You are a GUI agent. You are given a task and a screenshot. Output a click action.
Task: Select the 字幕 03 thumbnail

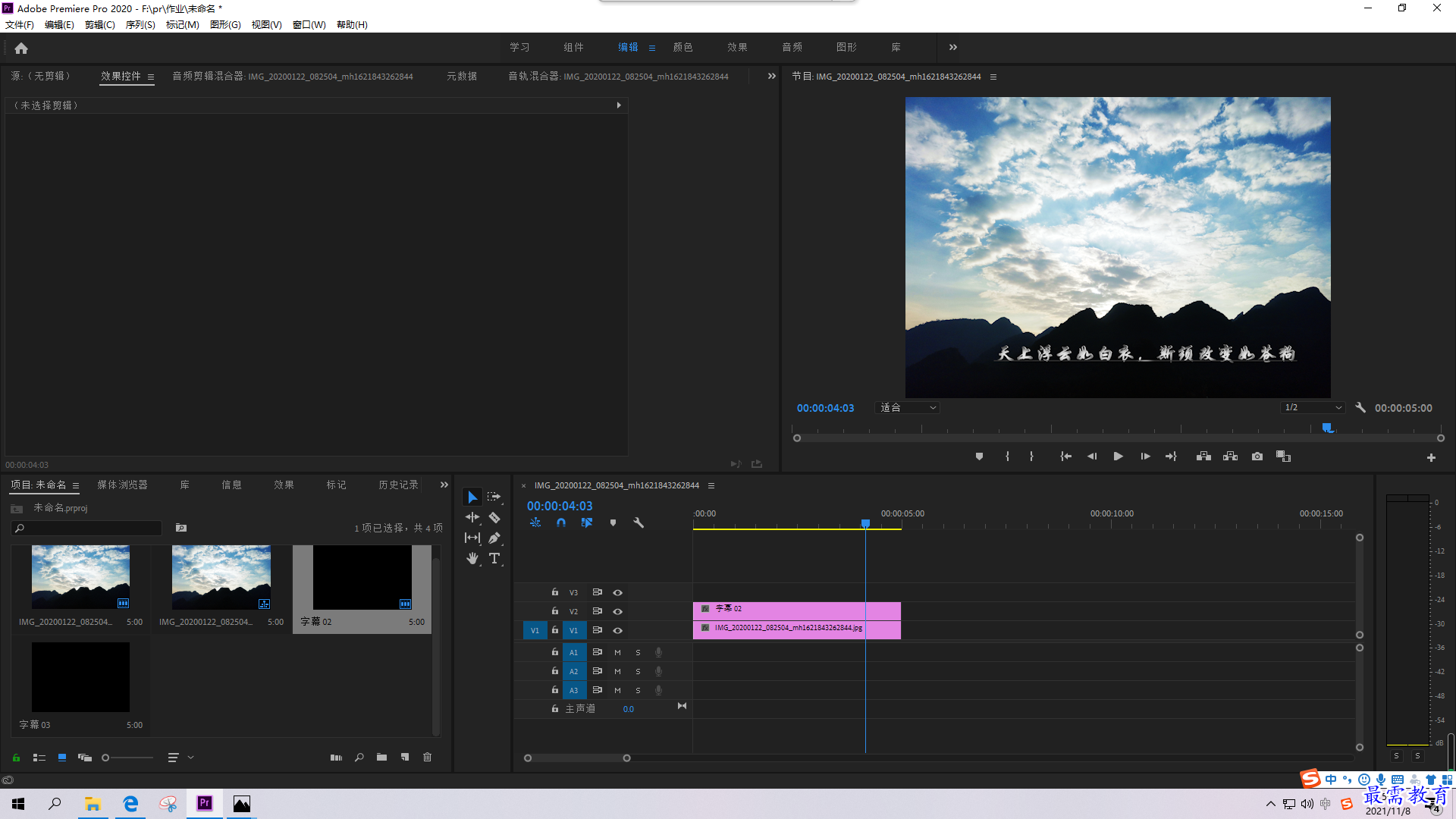80,677
